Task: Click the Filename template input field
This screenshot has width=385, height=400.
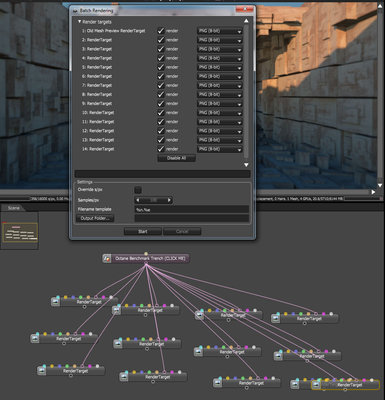Action: [192, 209]
